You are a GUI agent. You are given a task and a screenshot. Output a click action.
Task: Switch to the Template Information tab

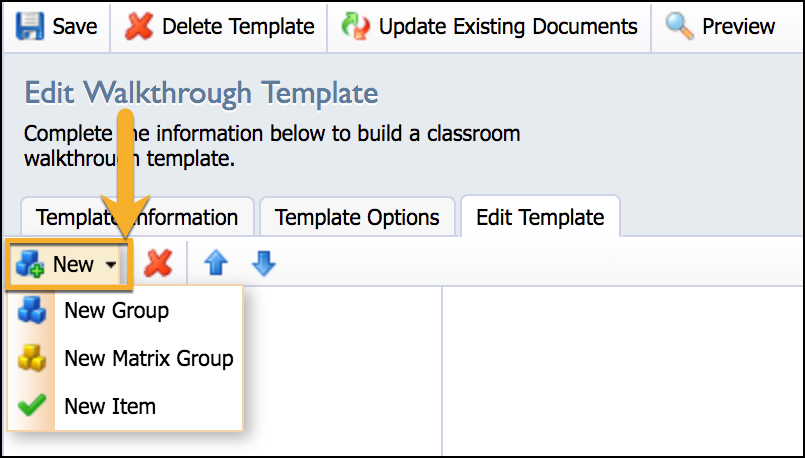pyautogui.click(x=137, y=218)
